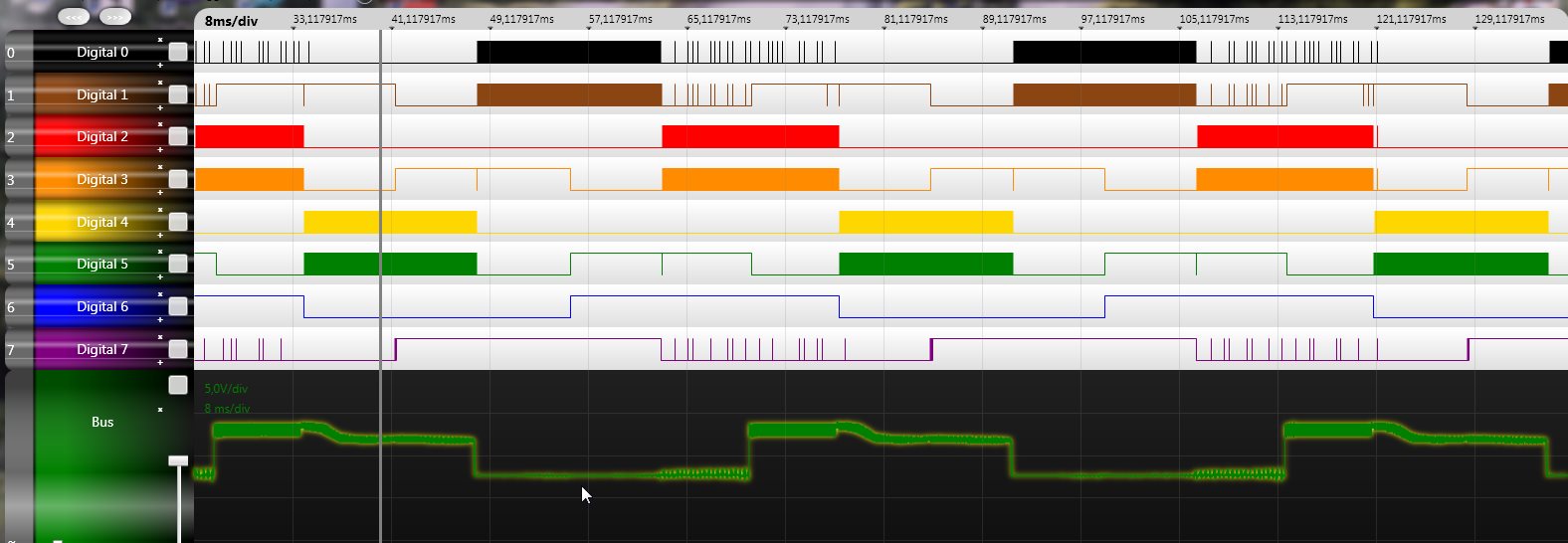
Task: Select the Digital 1 channel label
Action: [102, 94]
